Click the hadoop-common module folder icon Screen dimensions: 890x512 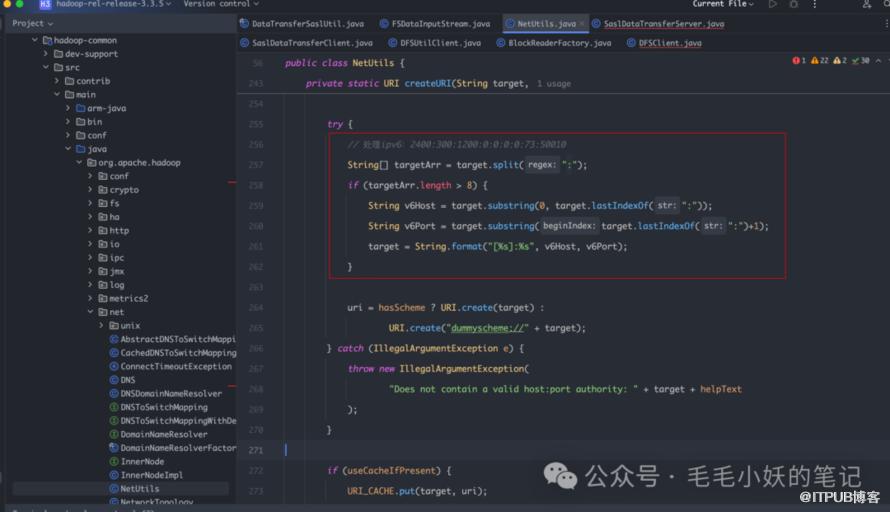pyautogui.click(x=47, y=40)
